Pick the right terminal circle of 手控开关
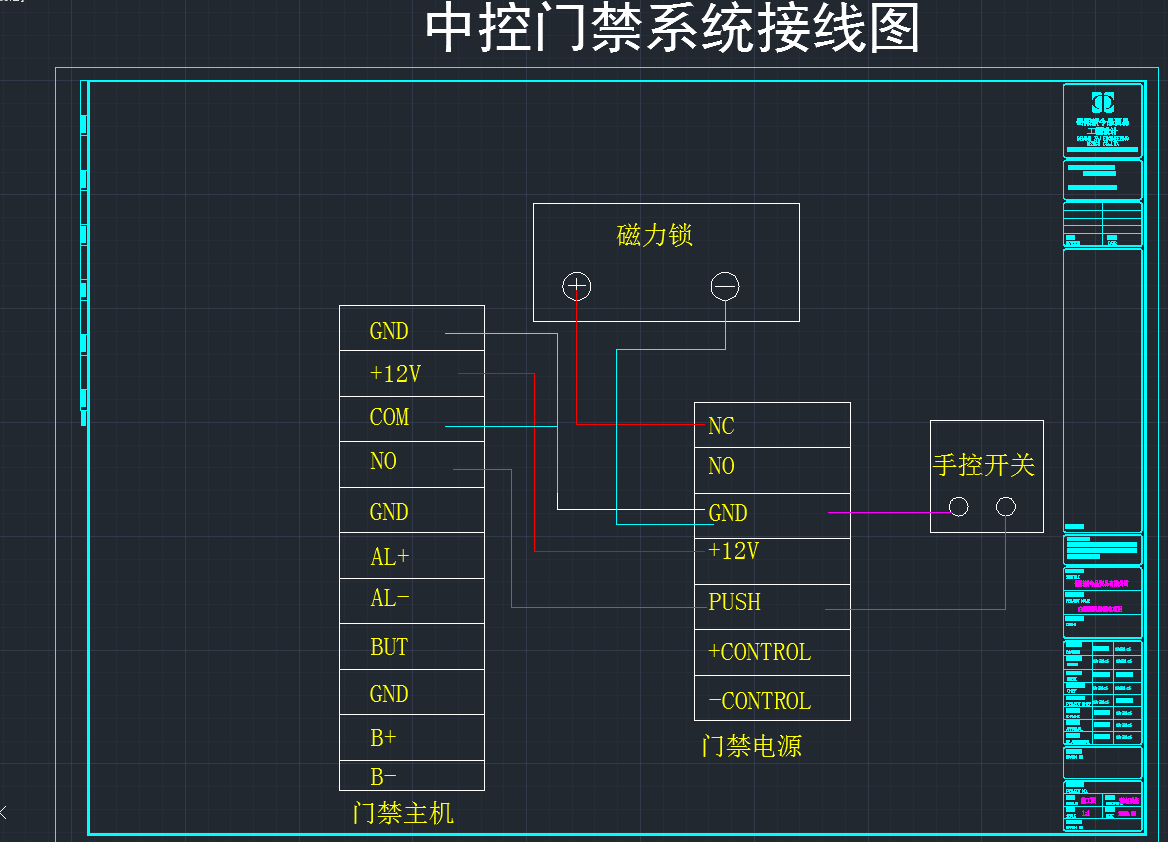This screenshot has width=1168, height=842. [1006, 507]
